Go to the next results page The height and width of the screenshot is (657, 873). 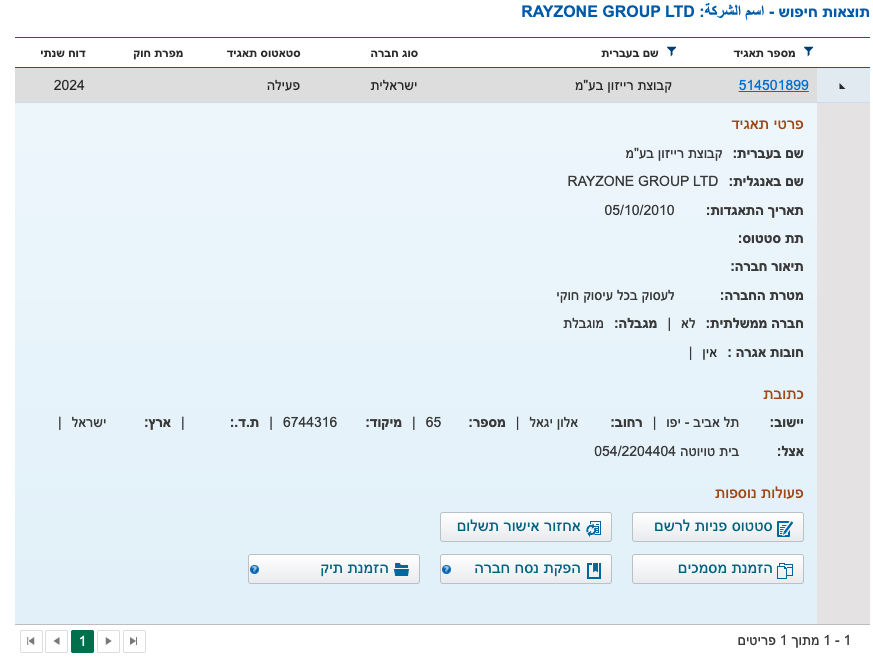[108, 641]
